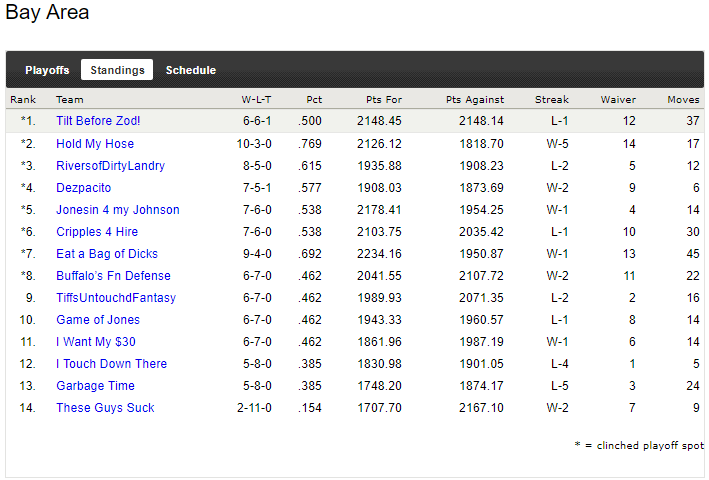View These Guys Suck team page
The image size is (709, 480).
coord(105,408)
